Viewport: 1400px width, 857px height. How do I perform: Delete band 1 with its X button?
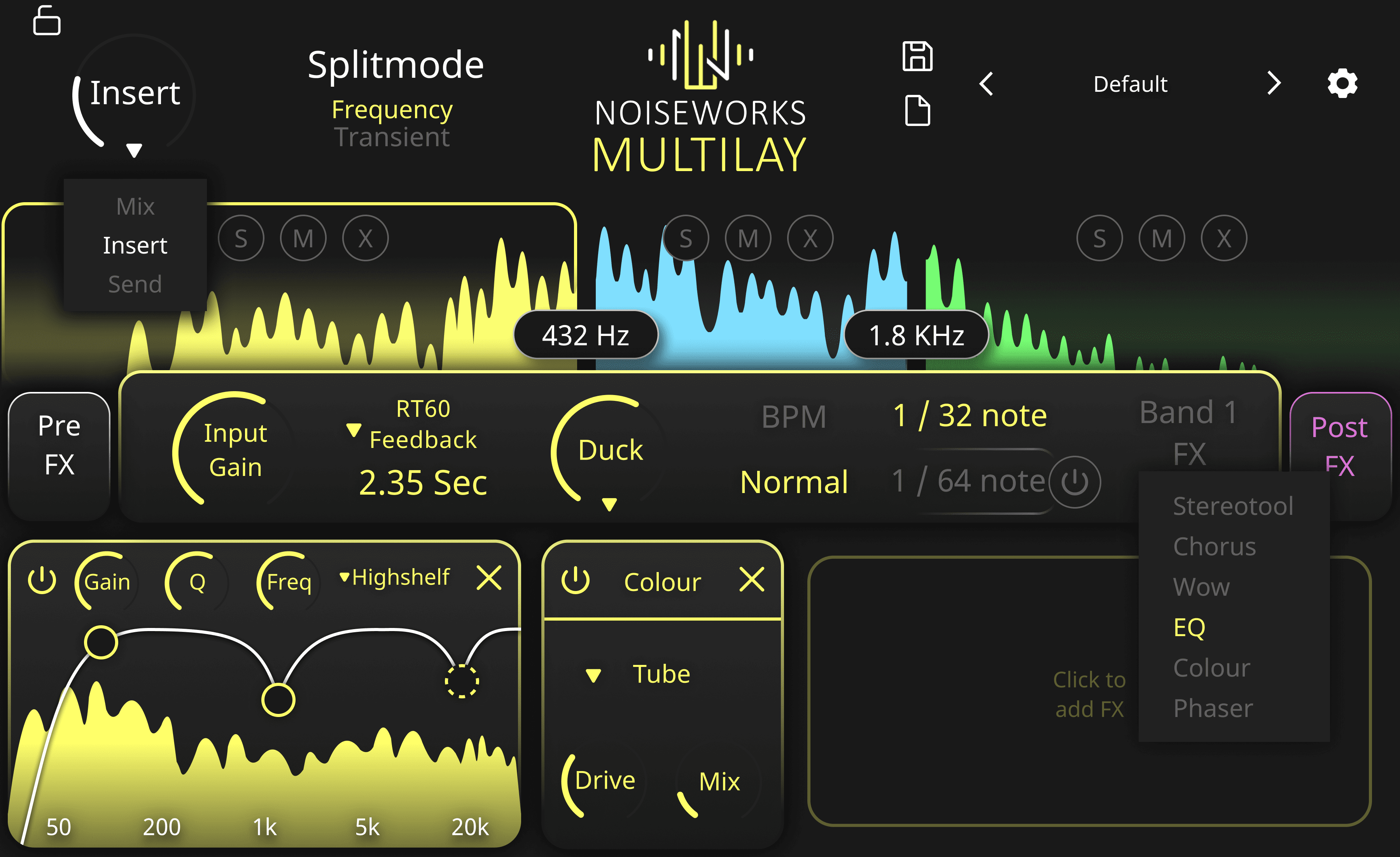(365, 238)
